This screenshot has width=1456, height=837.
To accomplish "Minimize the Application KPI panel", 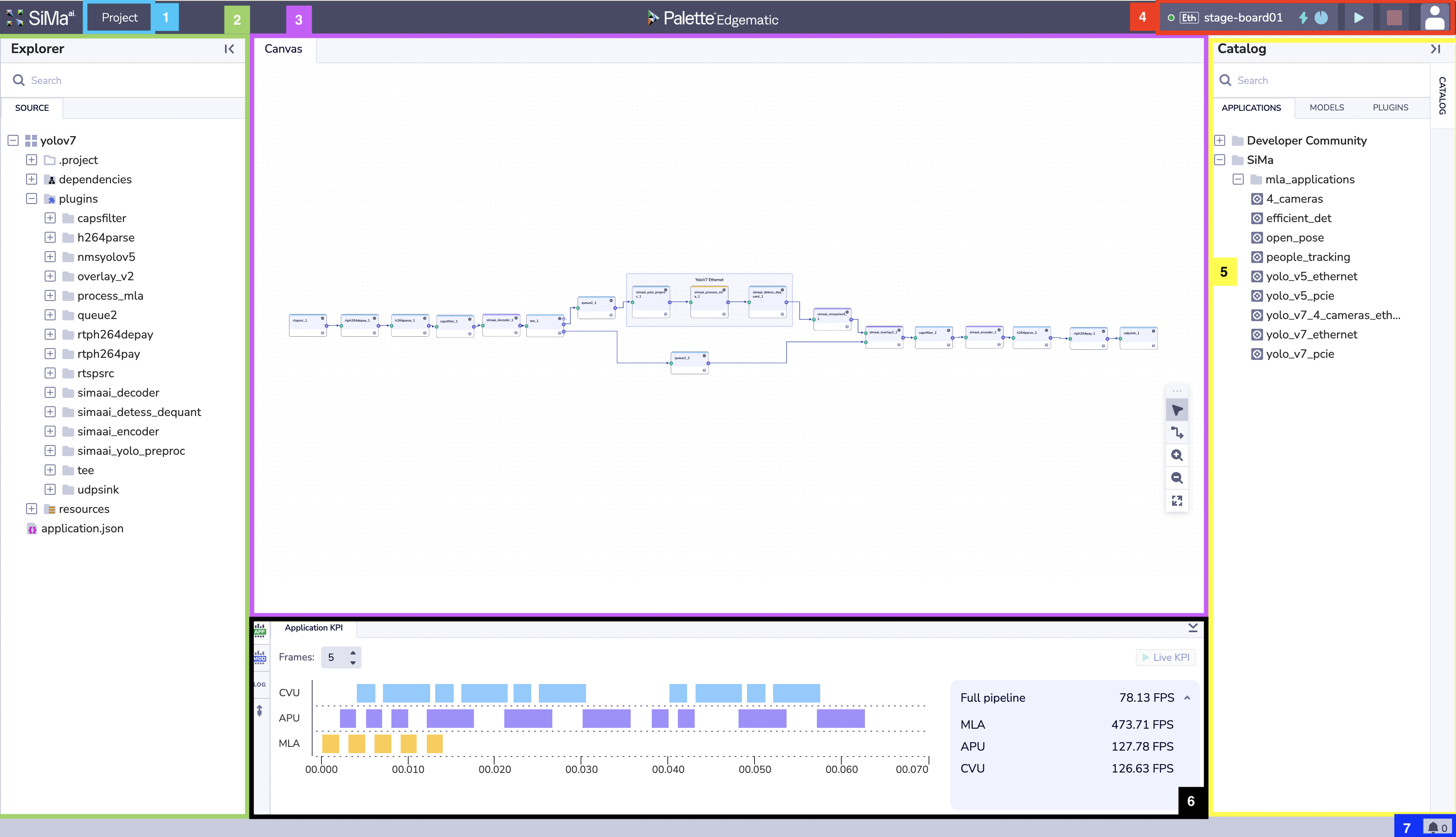I will coord(1193,628).
